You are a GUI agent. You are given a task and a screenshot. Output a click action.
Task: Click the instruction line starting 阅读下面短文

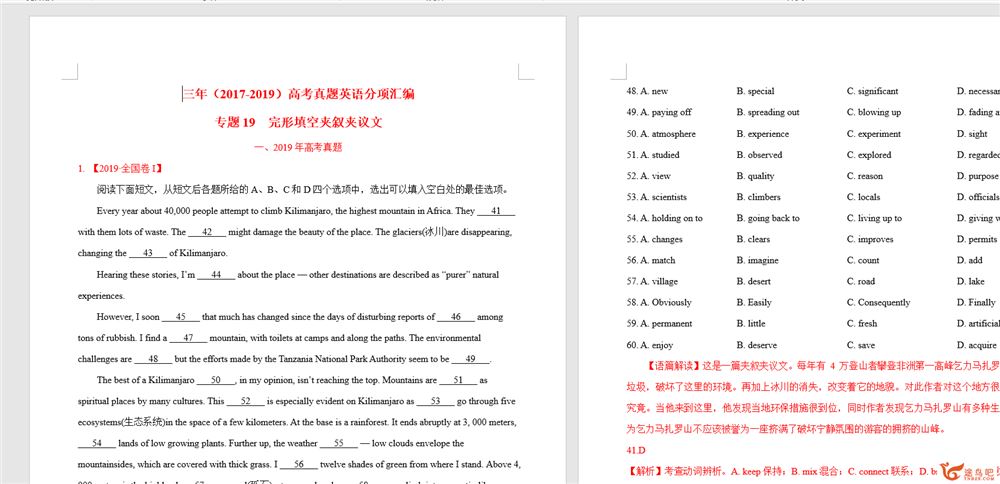tap(303, 189)
